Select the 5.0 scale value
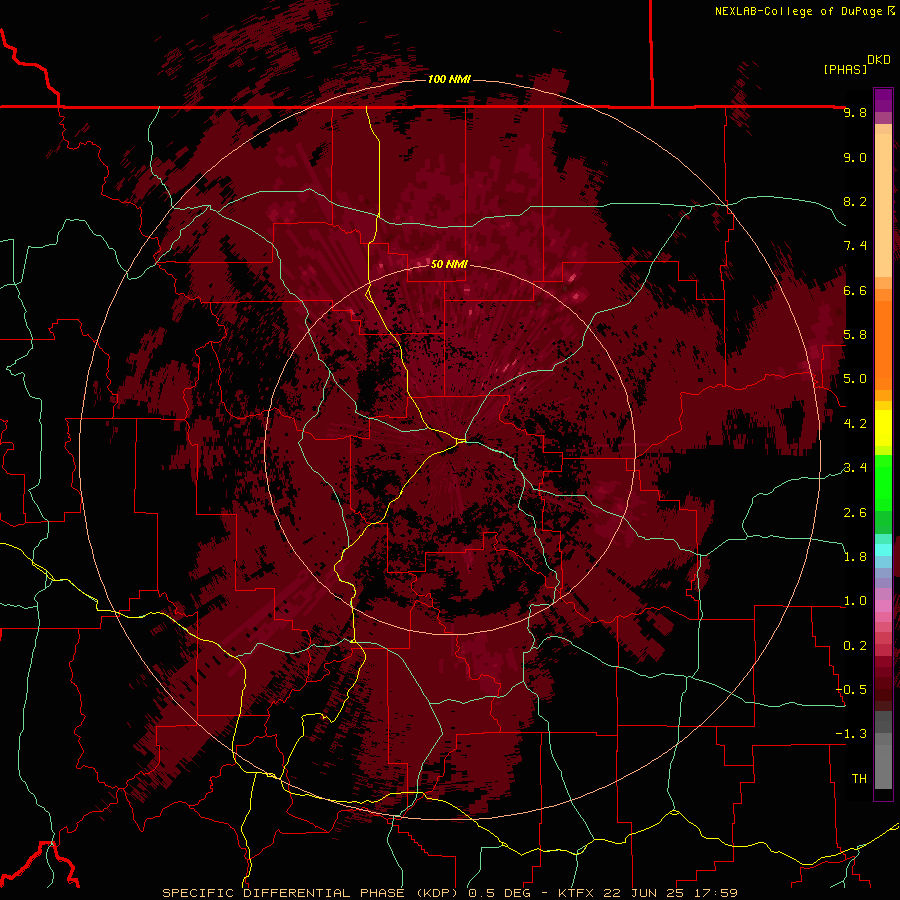 (855, 379)
